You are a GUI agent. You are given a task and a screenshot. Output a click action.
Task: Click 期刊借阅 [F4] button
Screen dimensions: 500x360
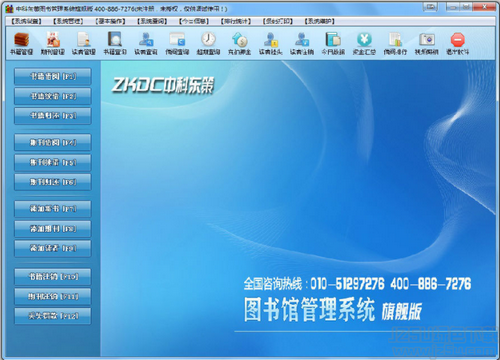pos(53,143)
